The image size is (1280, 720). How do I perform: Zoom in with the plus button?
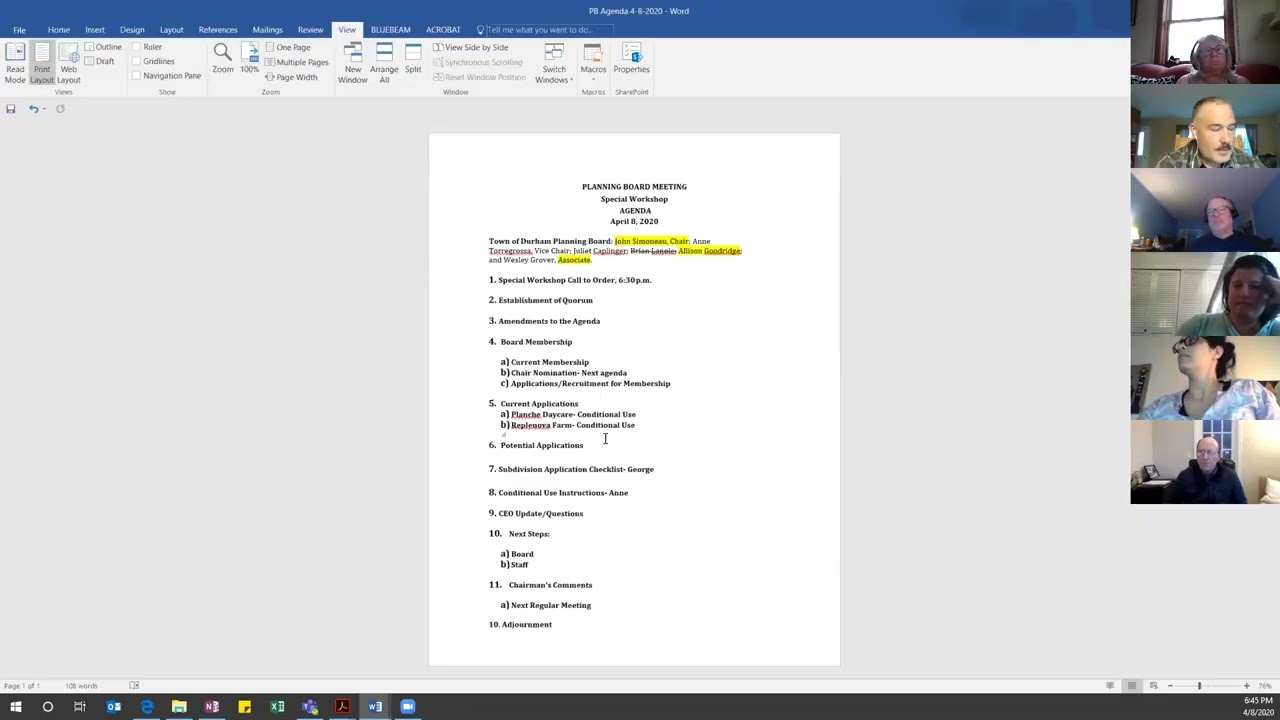coord(1246,686)
